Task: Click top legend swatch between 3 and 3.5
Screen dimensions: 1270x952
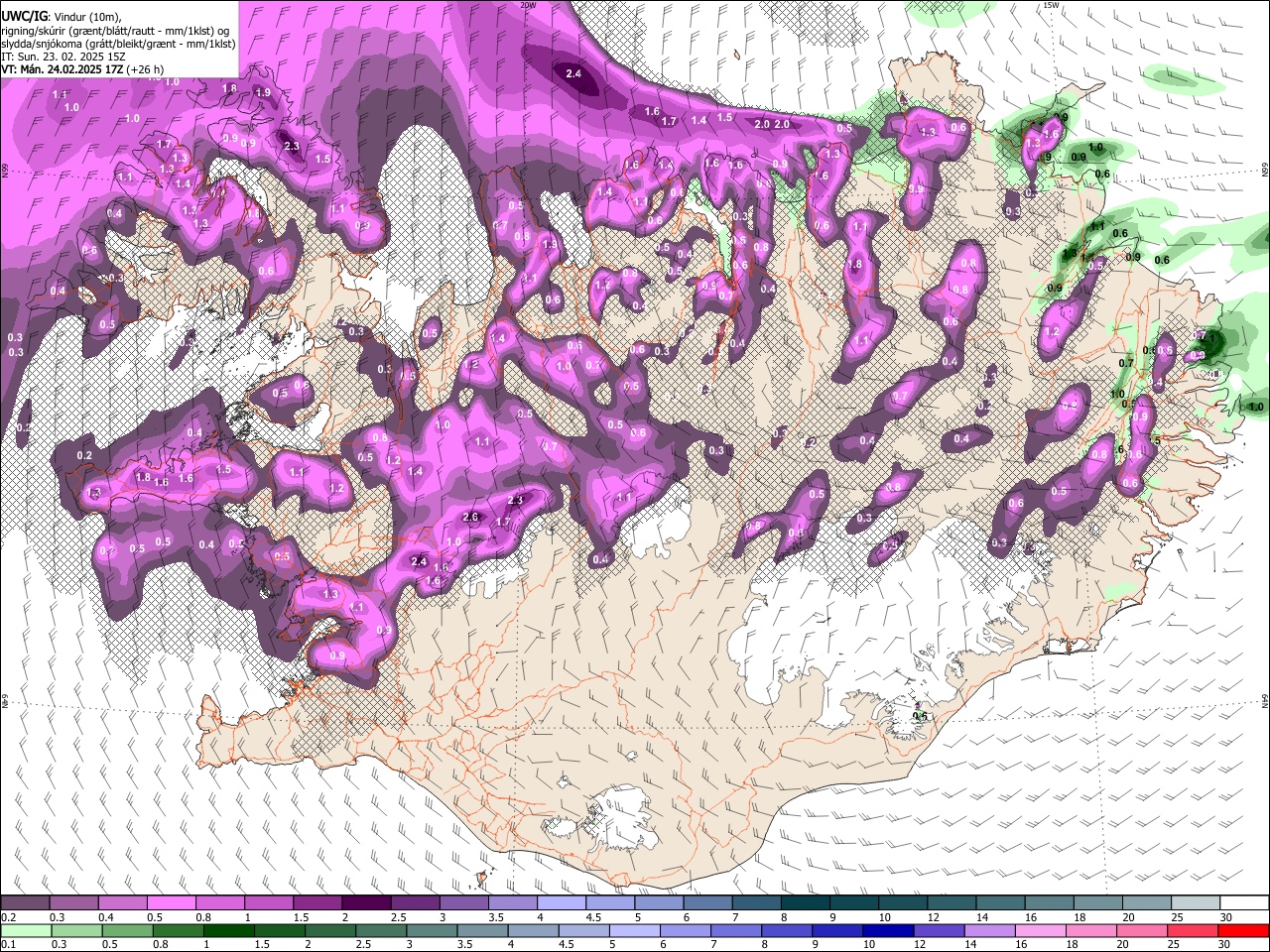Action: pos(463,903)
